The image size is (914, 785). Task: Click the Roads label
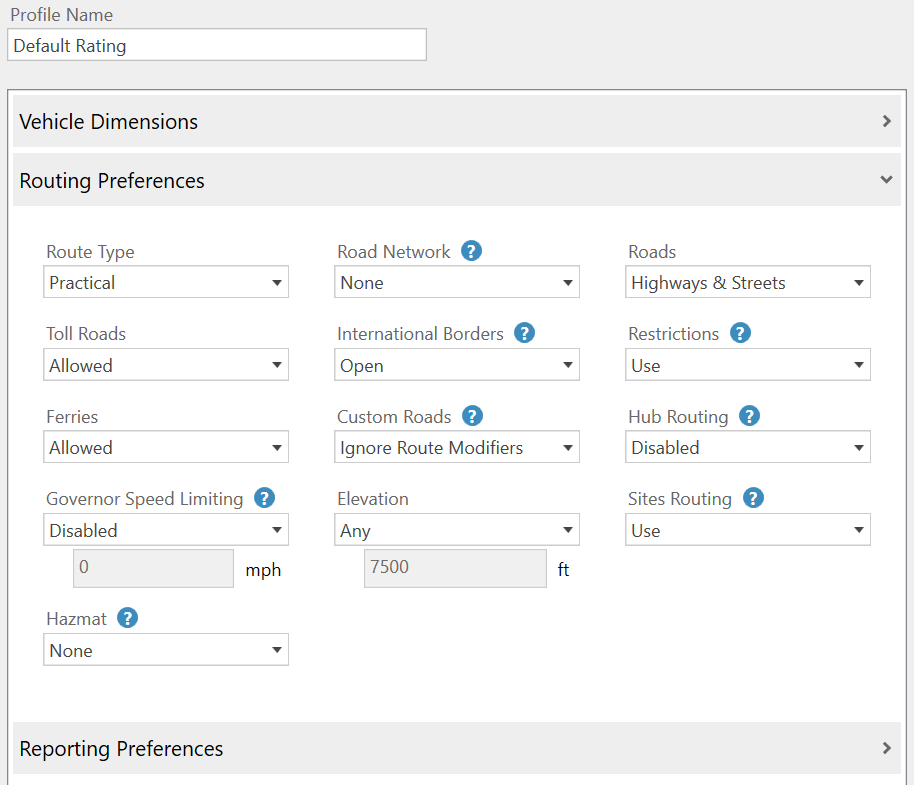pos(652,252)
